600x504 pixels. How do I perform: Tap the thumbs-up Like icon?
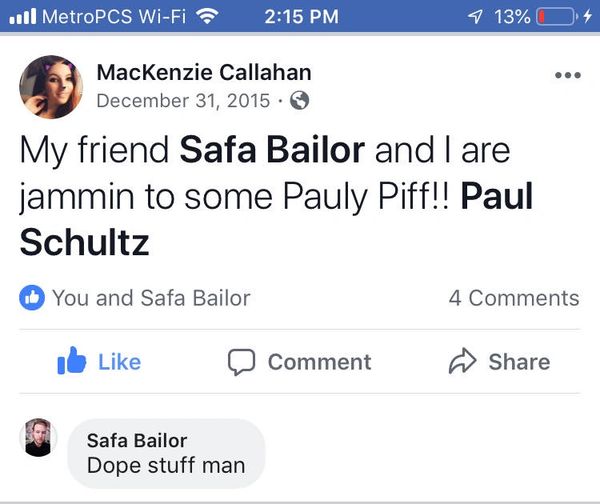pos(72,361)
